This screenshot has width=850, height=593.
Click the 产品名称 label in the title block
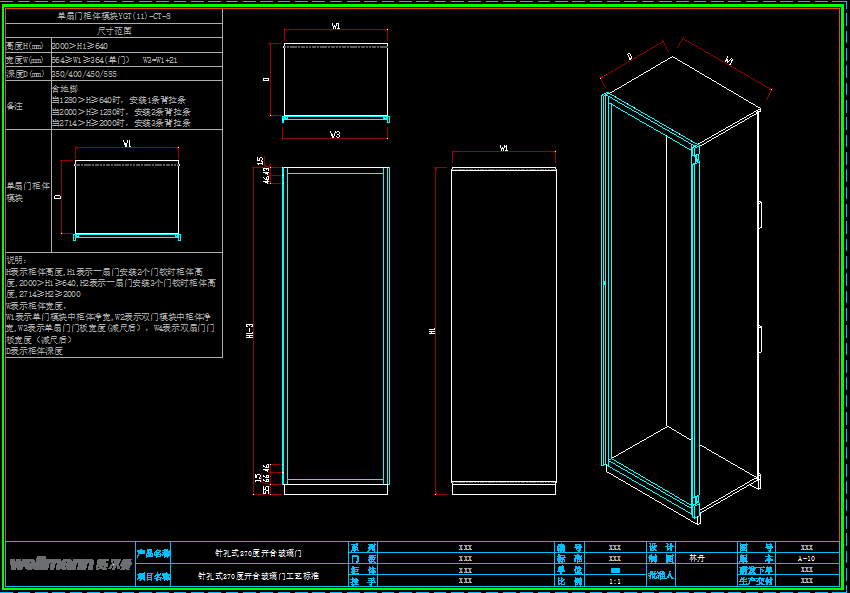pyautogui.click(x=153, y=553)
